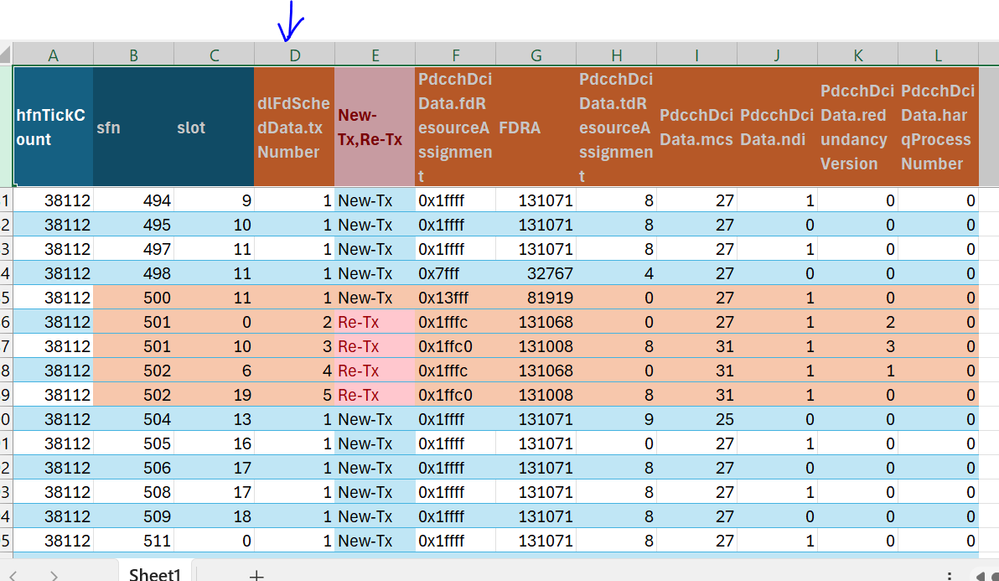
Task: Select the 0x13fff cell
Action: point(455,298)
